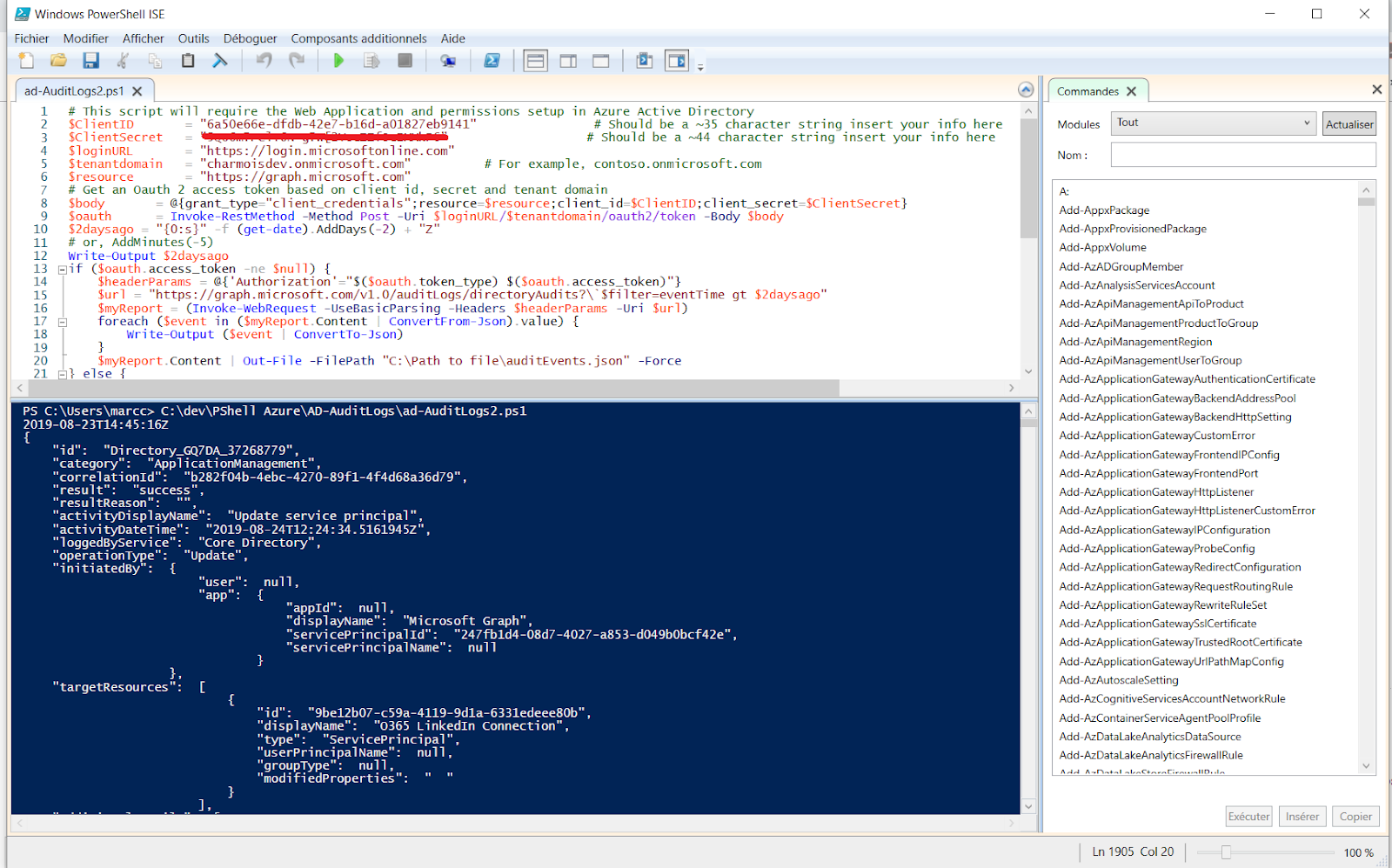Viewport: 1392px width, 868px height.
Task: Click the Exécuter button
Action: coord(1248,816)
